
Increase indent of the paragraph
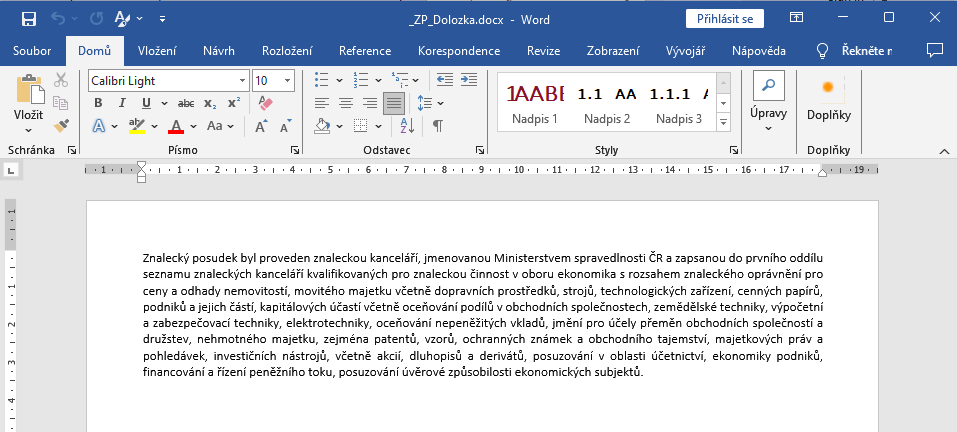pos(469,79)
